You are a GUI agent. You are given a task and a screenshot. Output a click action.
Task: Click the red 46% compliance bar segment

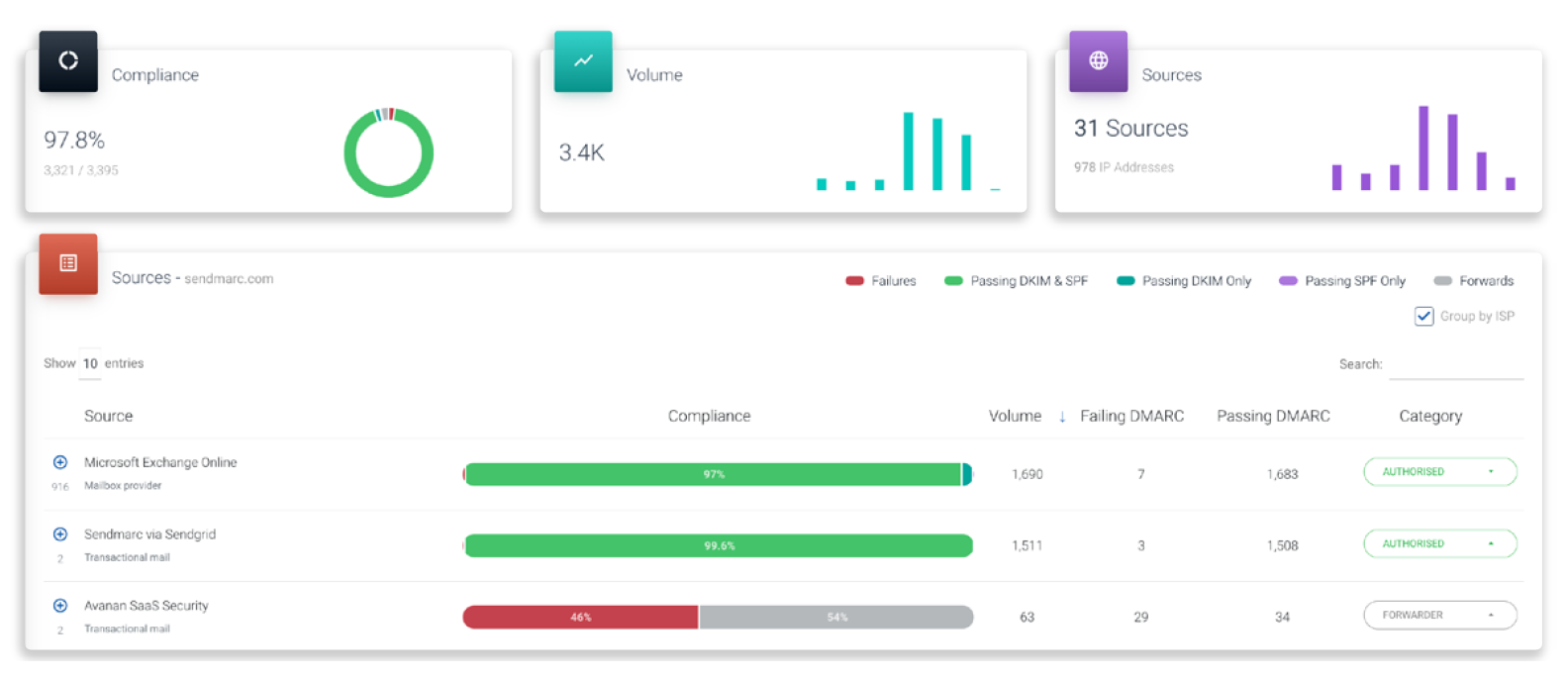[580, 618]
